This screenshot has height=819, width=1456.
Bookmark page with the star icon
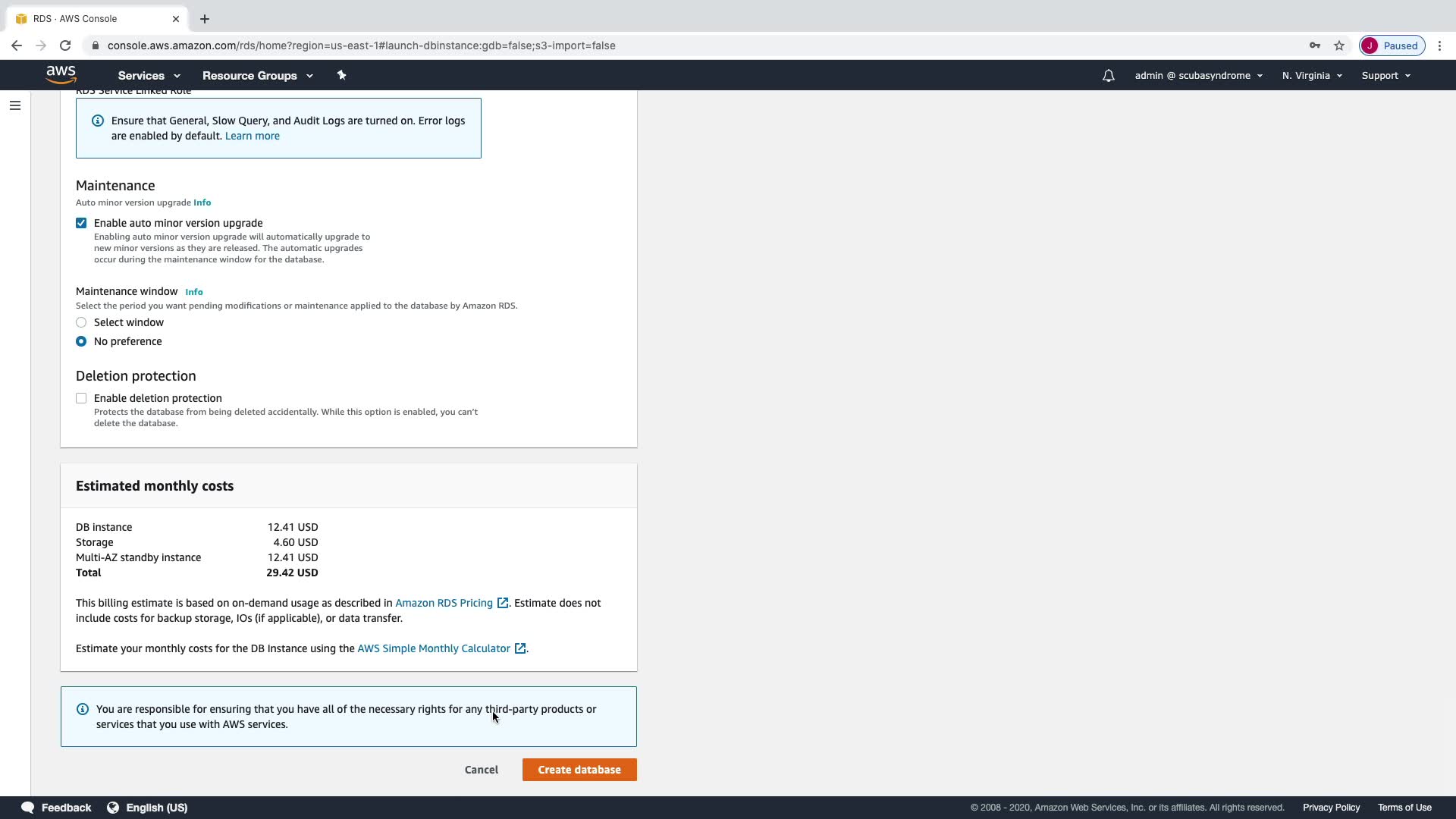pos(1339,45)
